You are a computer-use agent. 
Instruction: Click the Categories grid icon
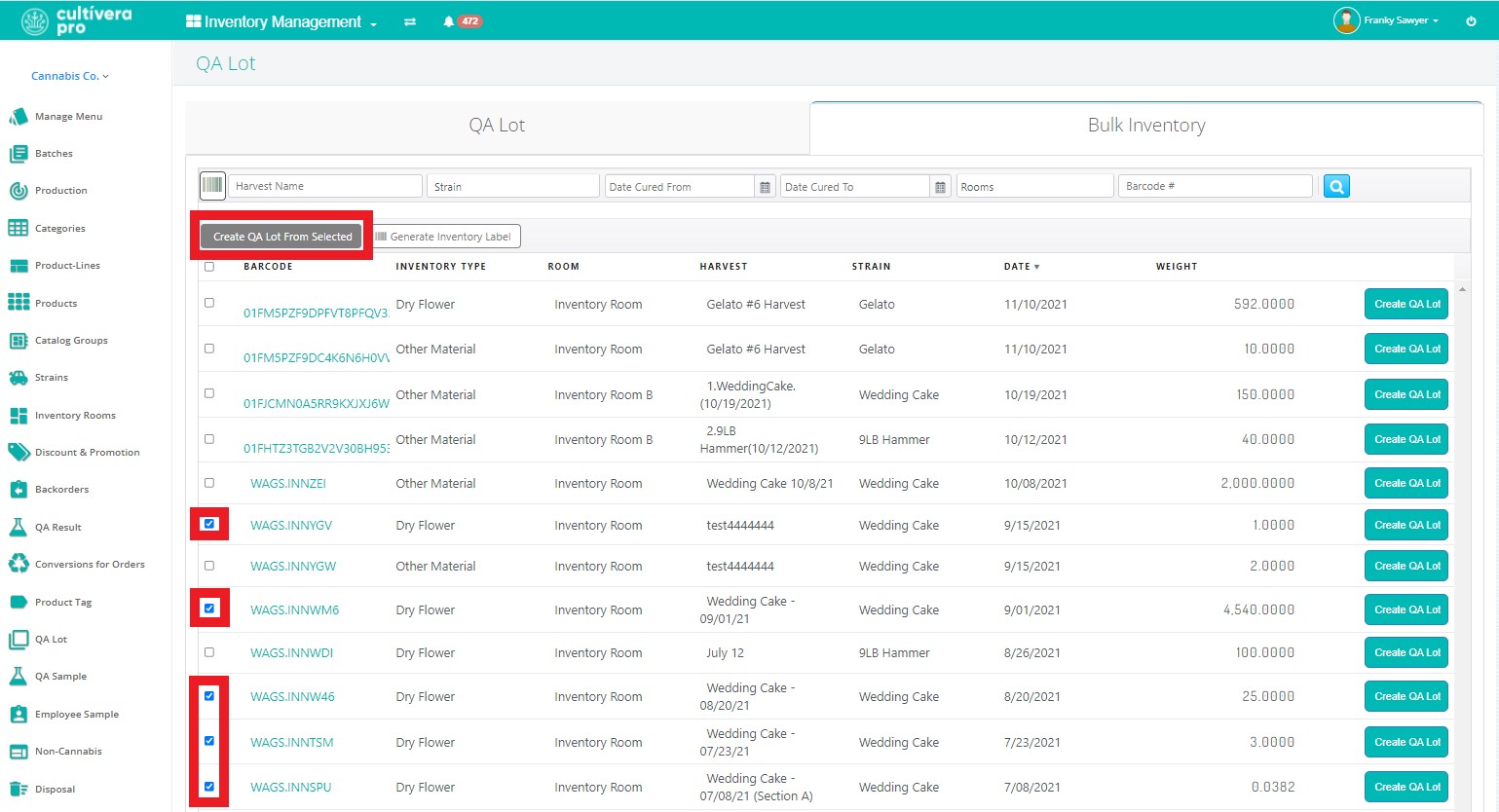[18, 228]
